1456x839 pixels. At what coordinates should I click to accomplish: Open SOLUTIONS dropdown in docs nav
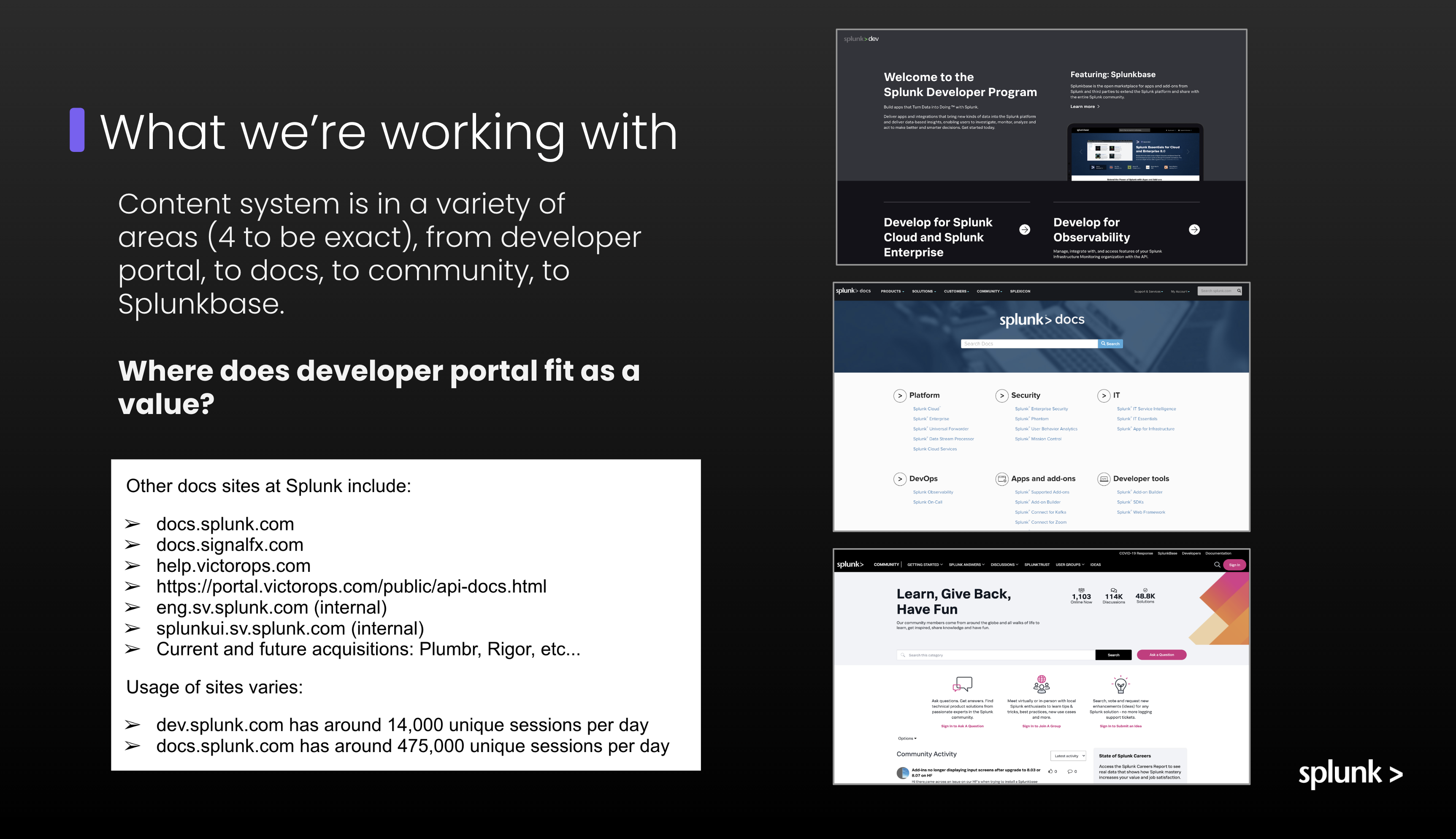(924, 291)
